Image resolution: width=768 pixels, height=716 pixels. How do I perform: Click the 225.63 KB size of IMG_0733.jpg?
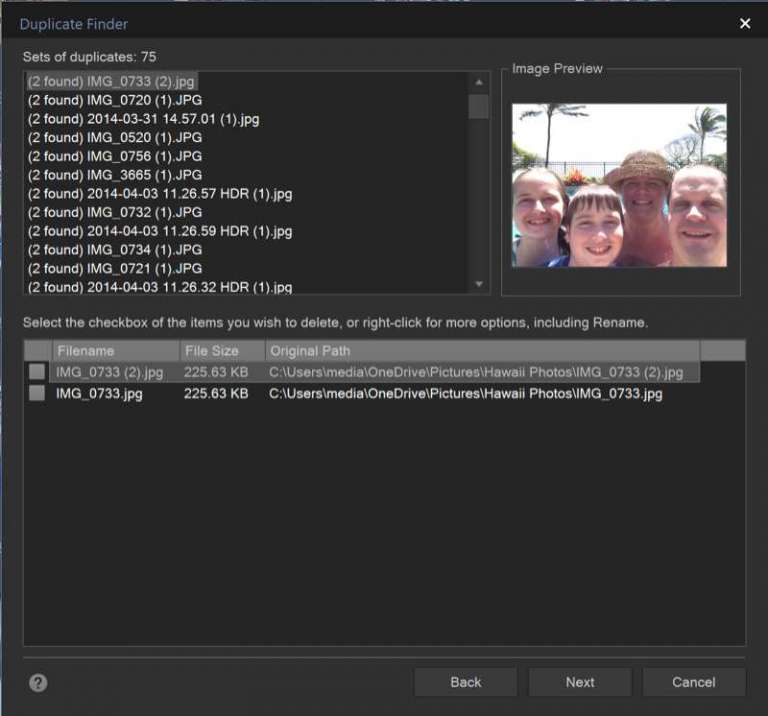point(216,393)
